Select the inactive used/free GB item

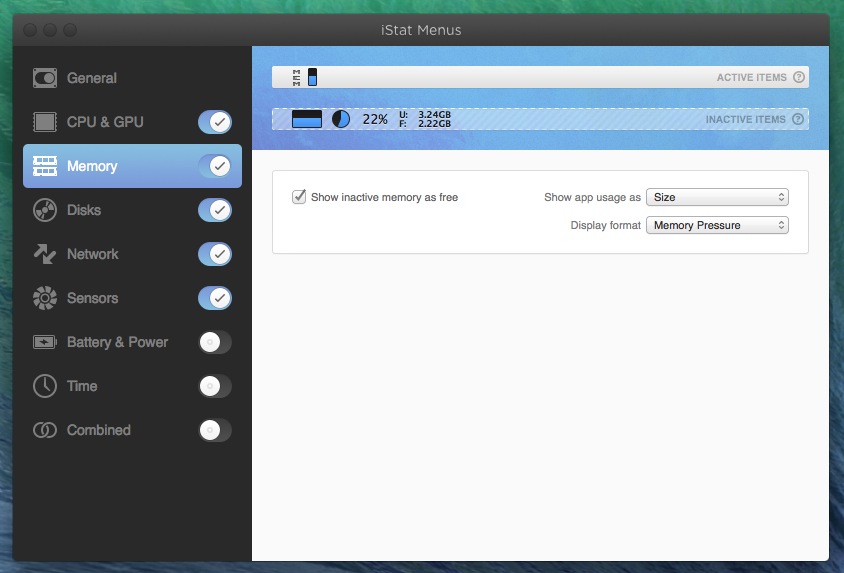(x=425, y=119)
